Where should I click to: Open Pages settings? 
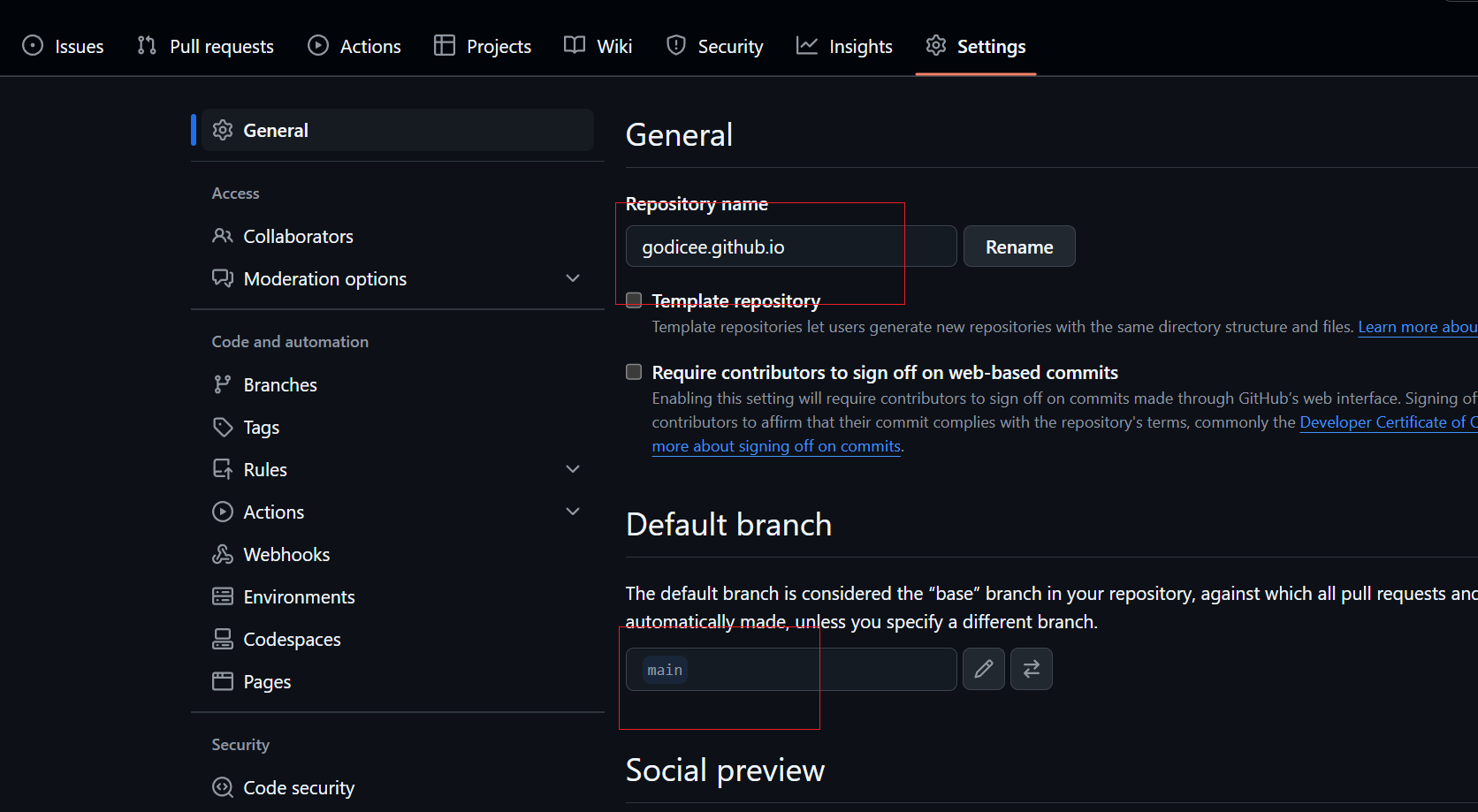(x=398, y=681)
